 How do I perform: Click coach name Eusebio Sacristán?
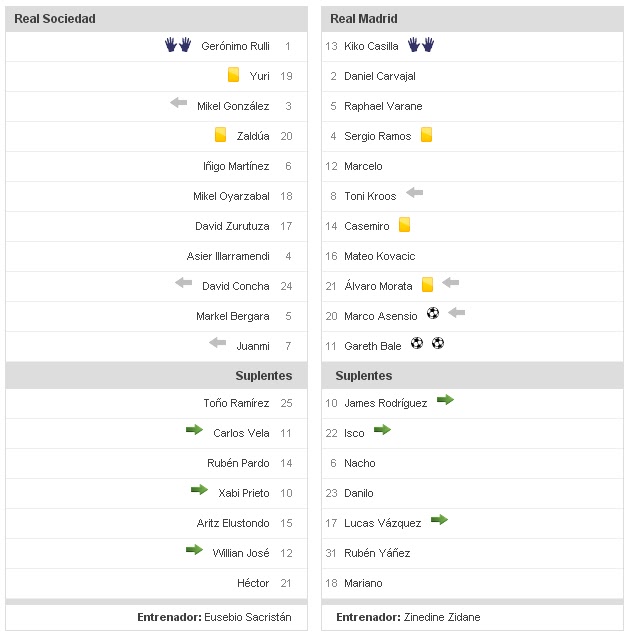(x=247, y=617)
